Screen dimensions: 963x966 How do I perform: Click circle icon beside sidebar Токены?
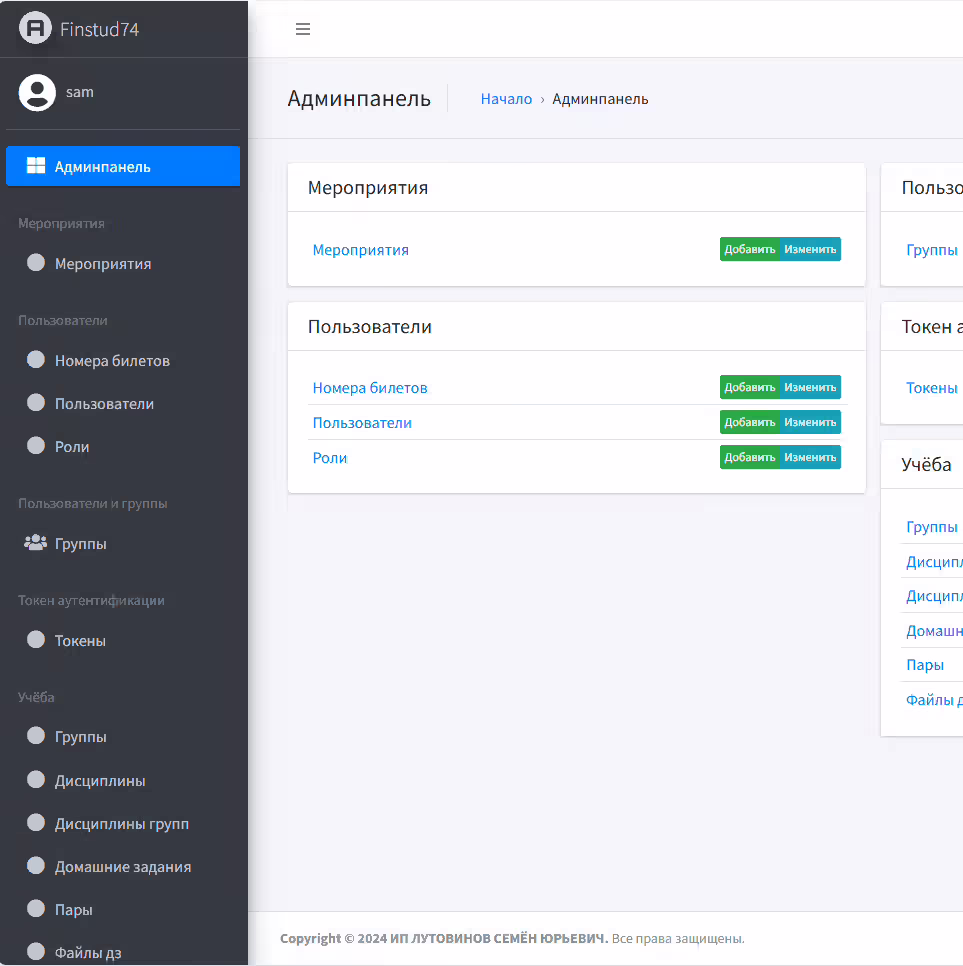tap(36, 639)
